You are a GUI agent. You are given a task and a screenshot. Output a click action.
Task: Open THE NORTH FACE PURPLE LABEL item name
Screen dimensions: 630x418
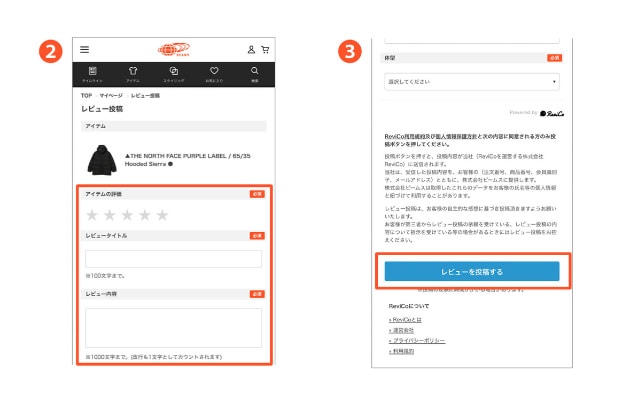187,160
